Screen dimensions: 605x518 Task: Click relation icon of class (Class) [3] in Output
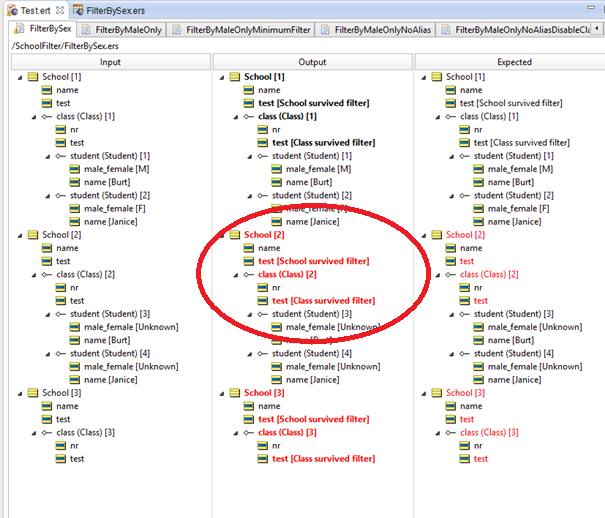(x=249, y=433)
